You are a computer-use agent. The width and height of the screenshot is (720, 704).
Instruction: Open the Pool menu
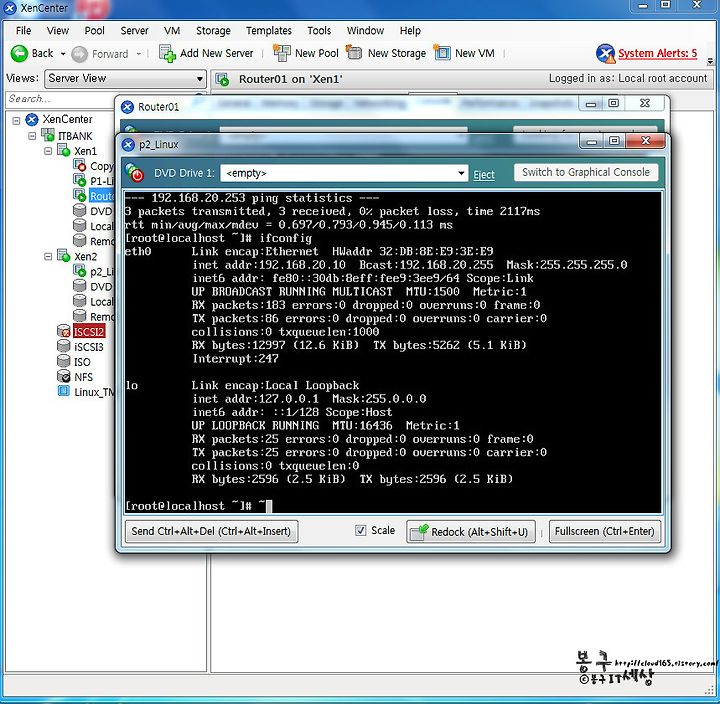pyautogui.click(x=95, y=31)
